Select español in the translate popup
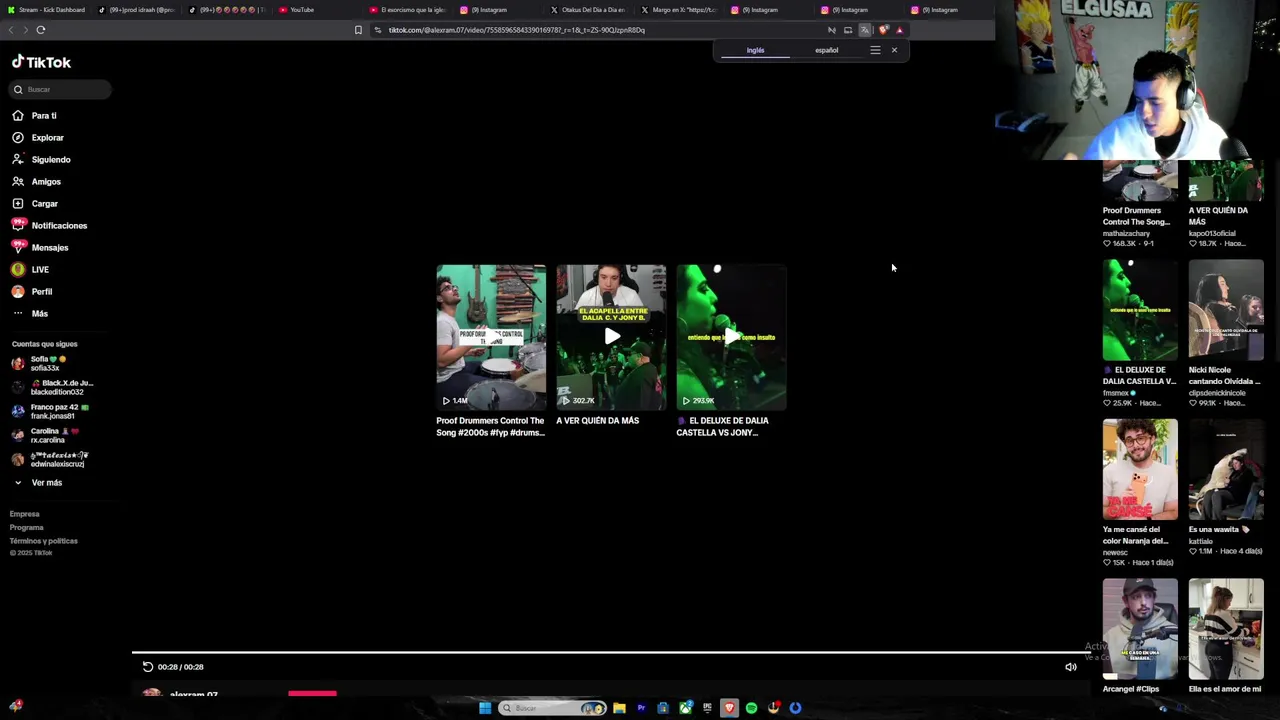The width and height of the screenshot is (1280, 720). (x=826, y=51)
